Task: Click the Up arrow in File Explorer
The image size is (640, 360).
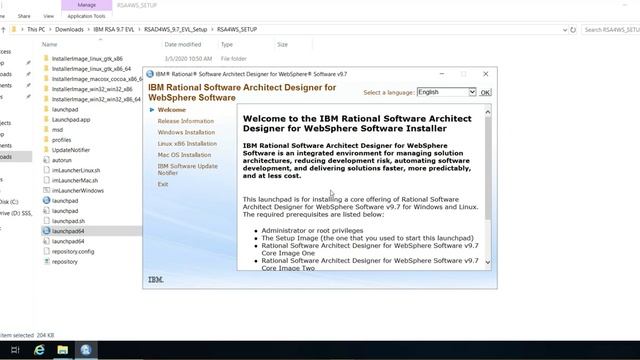Action: (x=3, y=29)
